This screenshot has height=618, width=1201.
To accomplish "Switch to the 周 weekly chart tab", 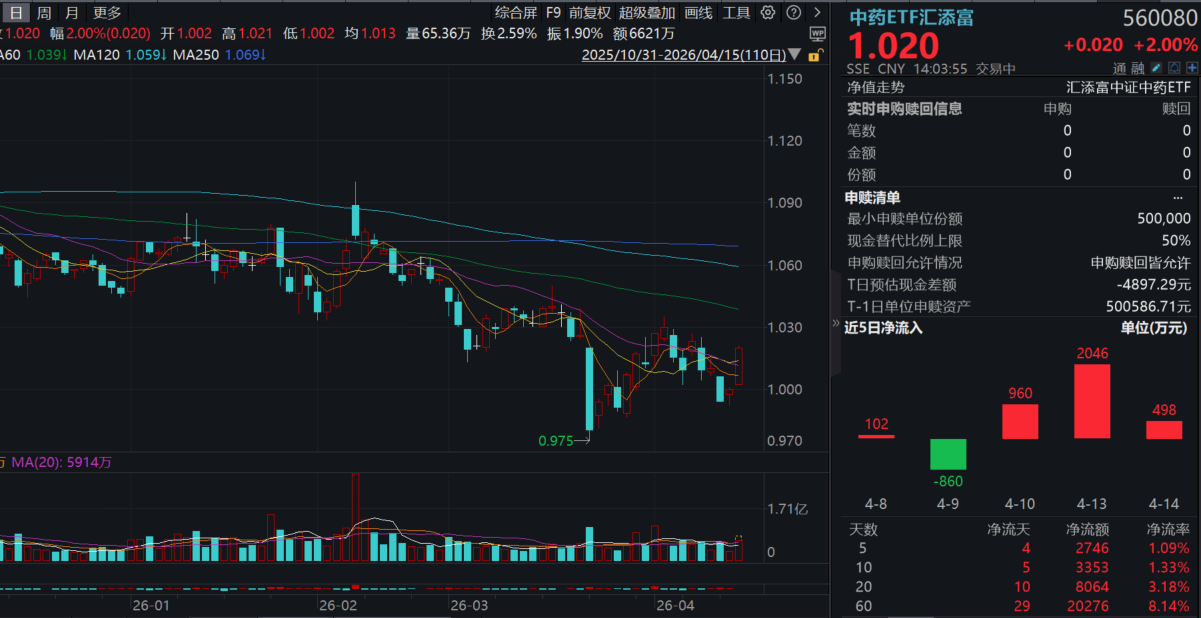I will [x=42, y=13].
